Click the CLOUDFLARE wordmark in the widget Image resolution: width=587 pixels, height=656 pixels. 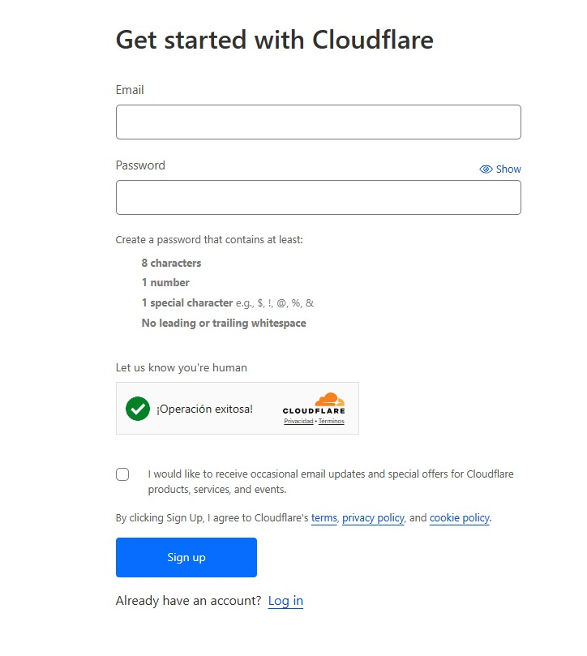[x=314, y=411]
